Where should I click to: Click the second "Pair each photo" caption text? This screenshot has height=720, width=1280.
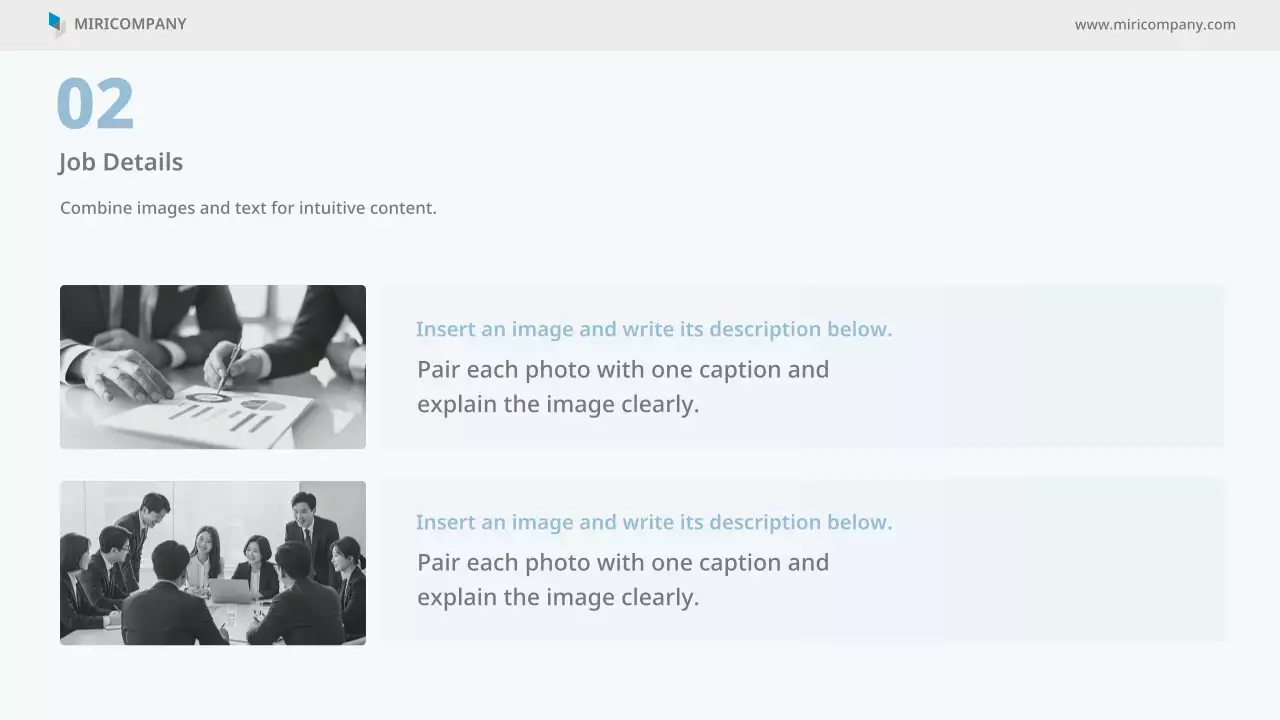pyautogui.click(x=622, y=580)
